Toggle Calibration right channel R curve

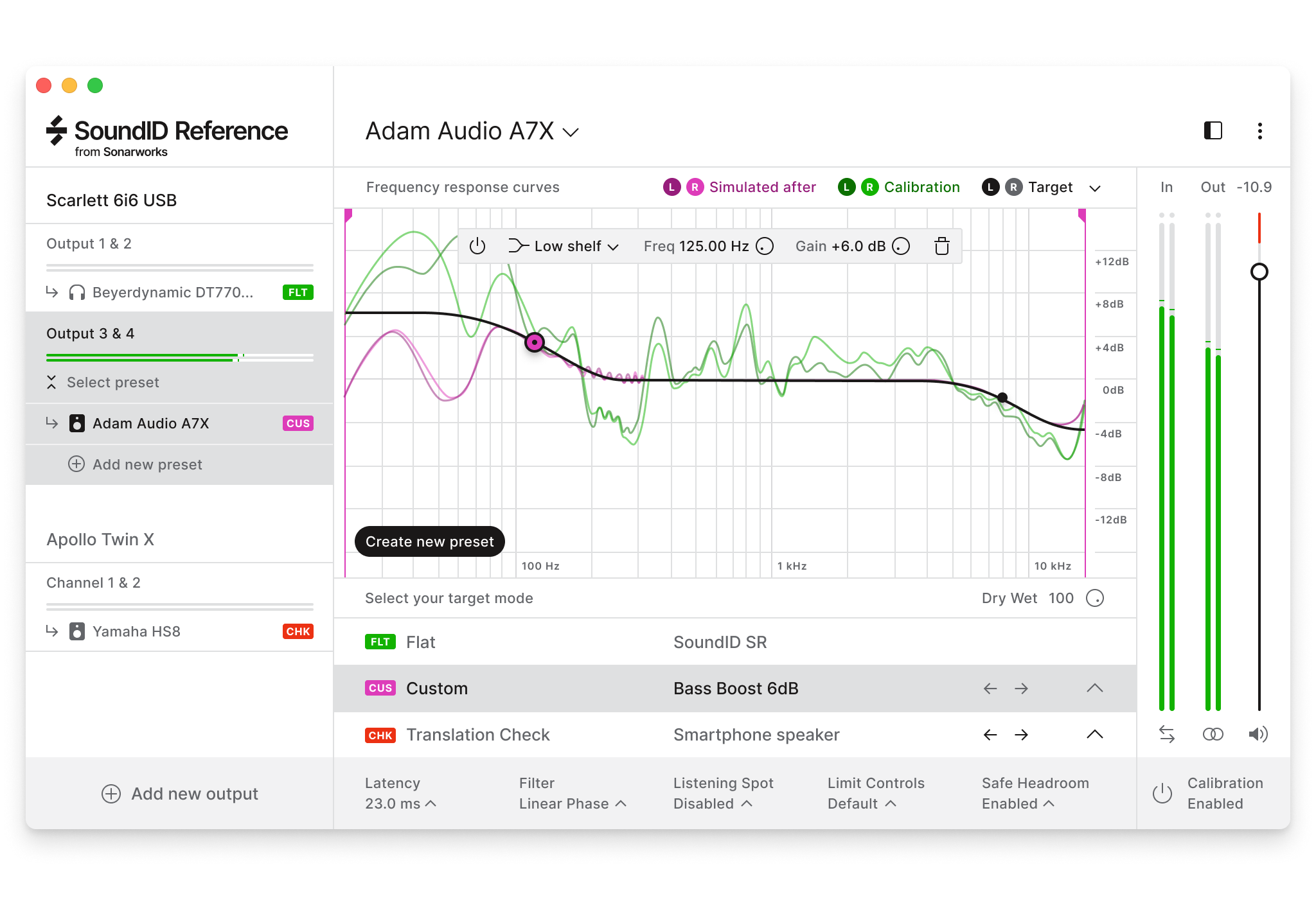(869, 187)
